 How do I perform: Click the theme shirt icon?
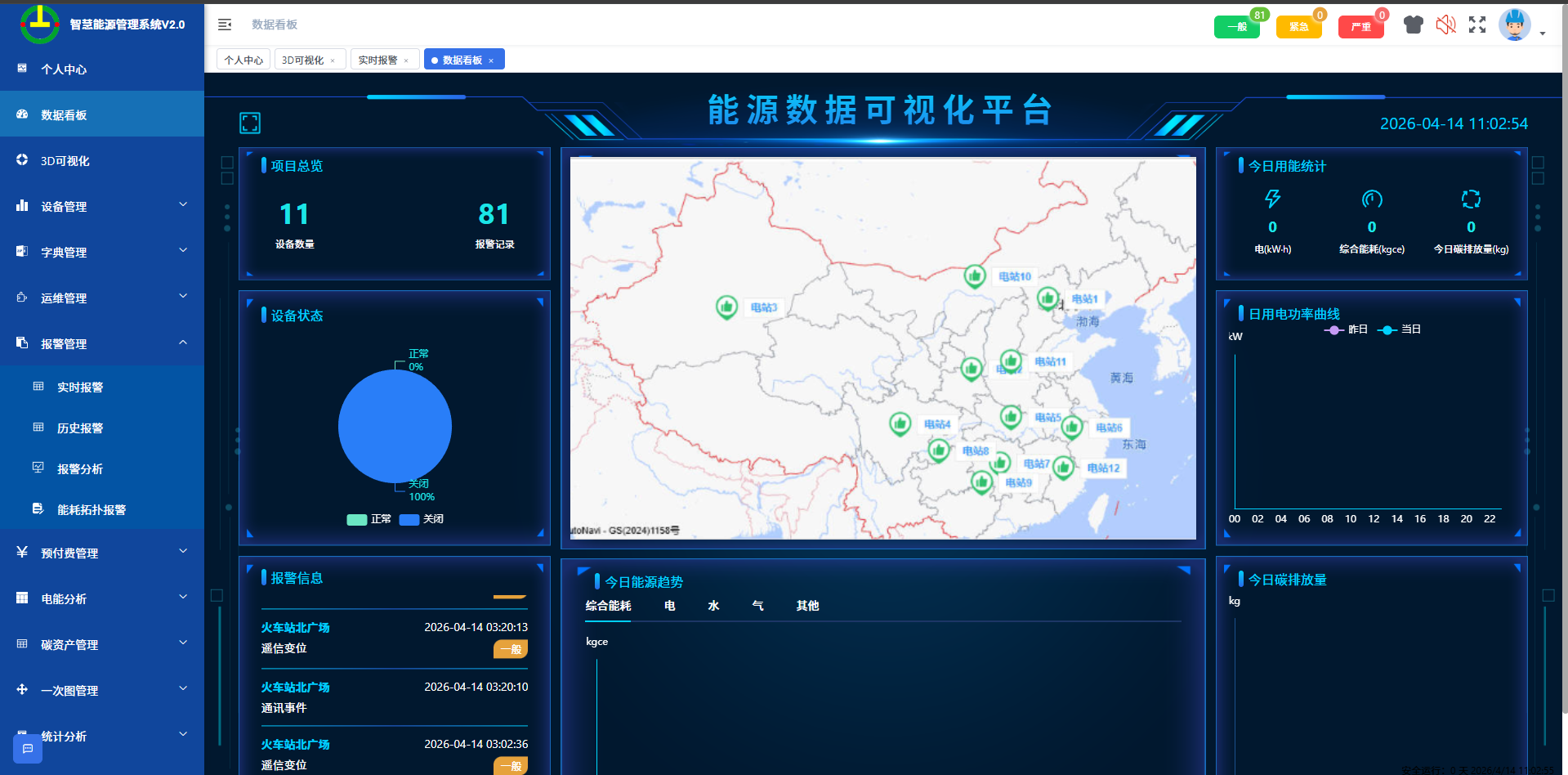(1413, 25)
